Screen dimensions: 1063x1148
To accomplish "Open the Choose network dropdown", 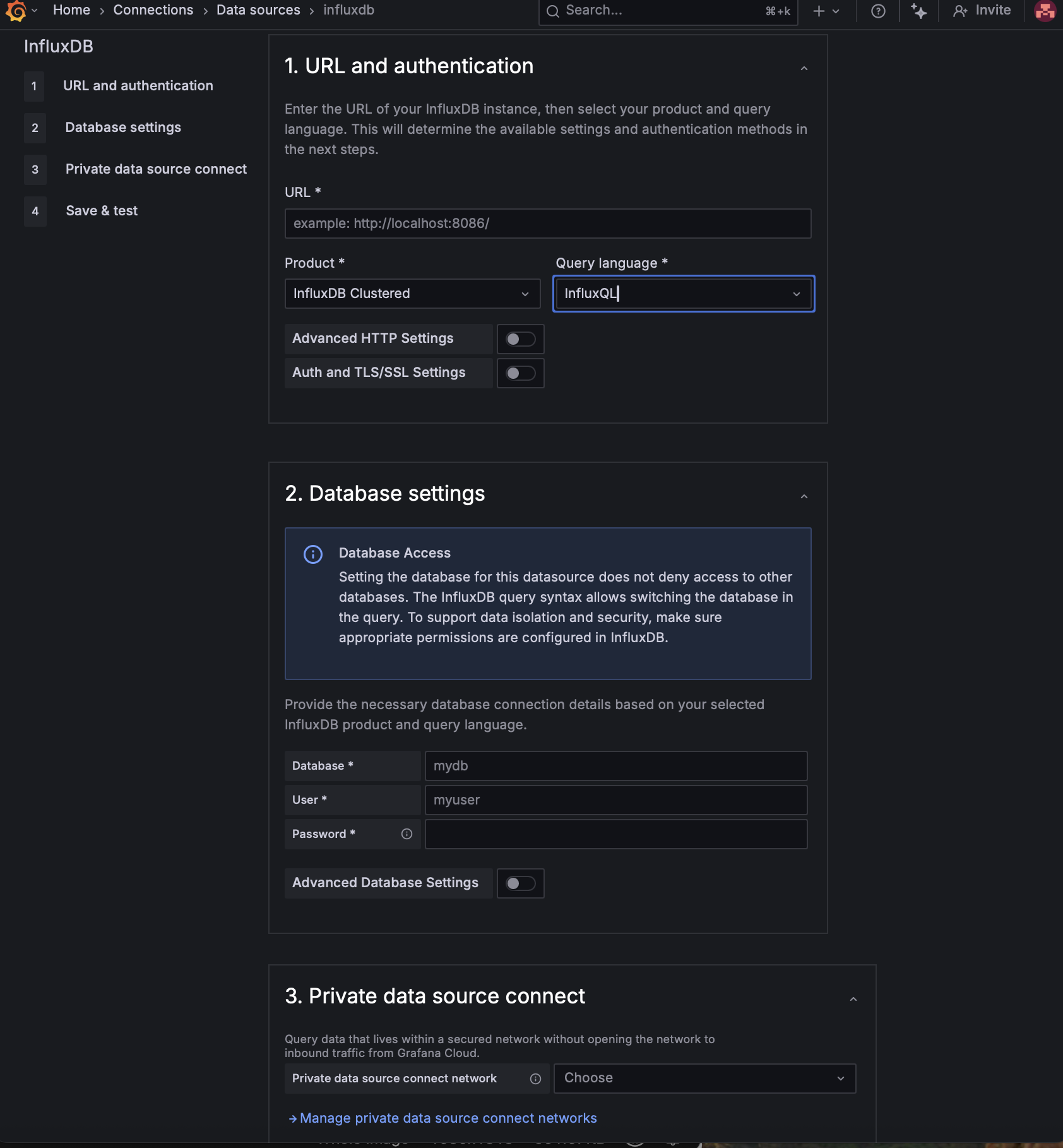I will click(704, 1079).
